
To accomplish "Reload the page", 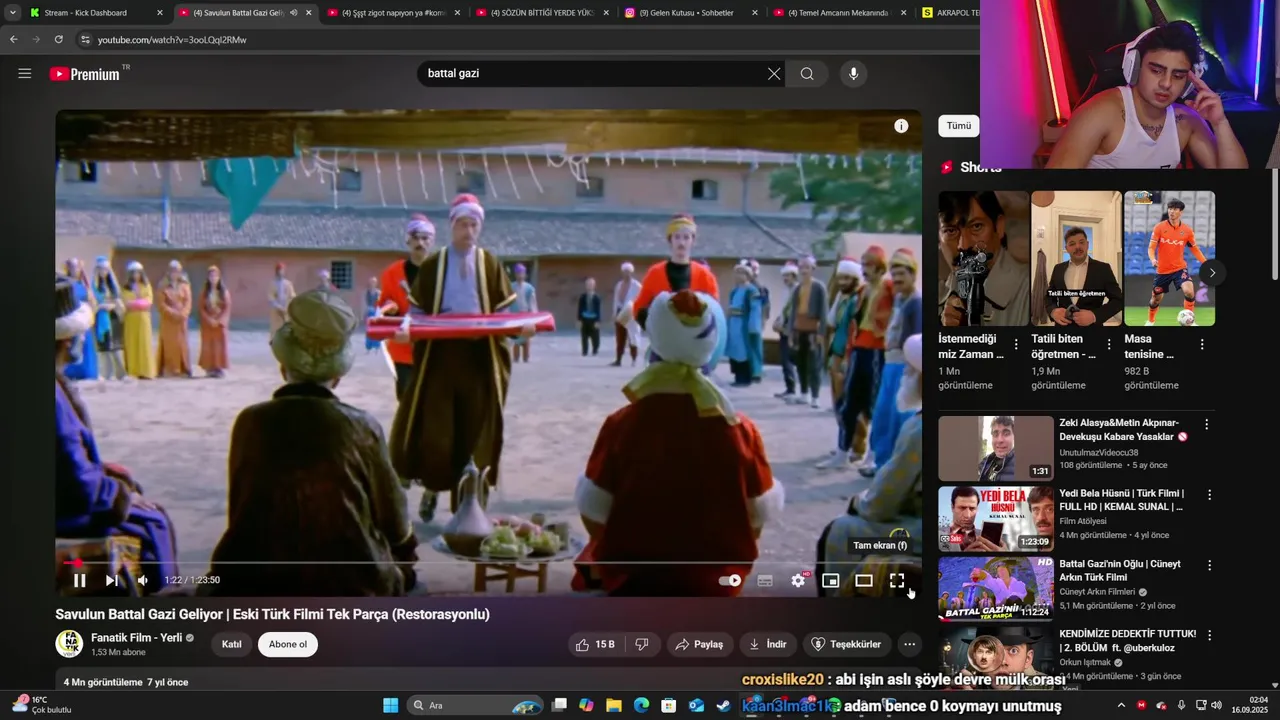I will (59, 39).
